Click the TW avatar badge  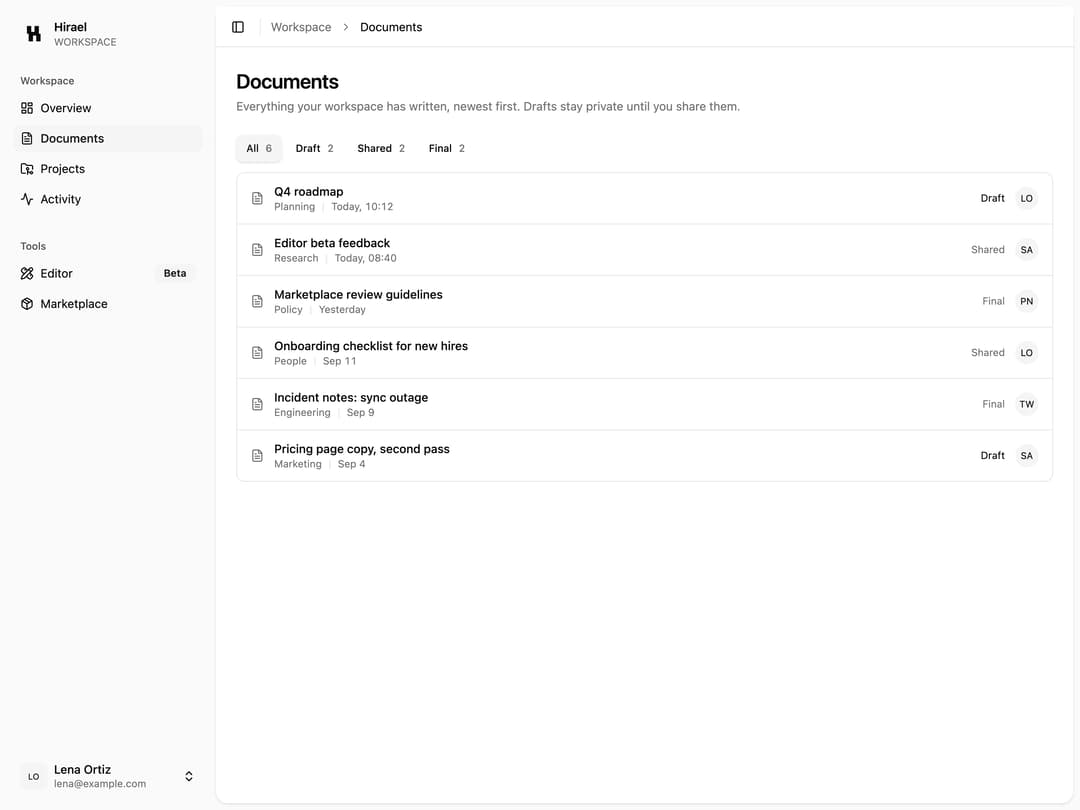[1026, 404]
